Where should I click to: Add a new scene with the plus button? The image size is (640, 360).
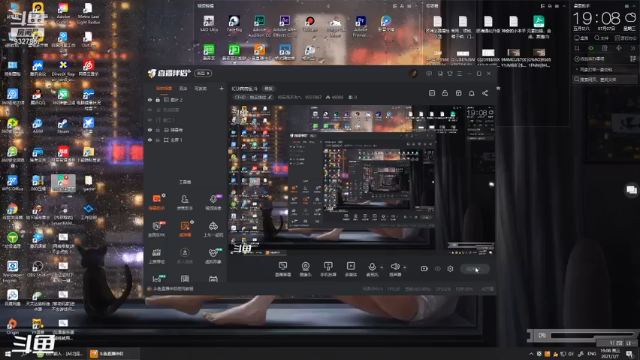(x=221, y=88)
